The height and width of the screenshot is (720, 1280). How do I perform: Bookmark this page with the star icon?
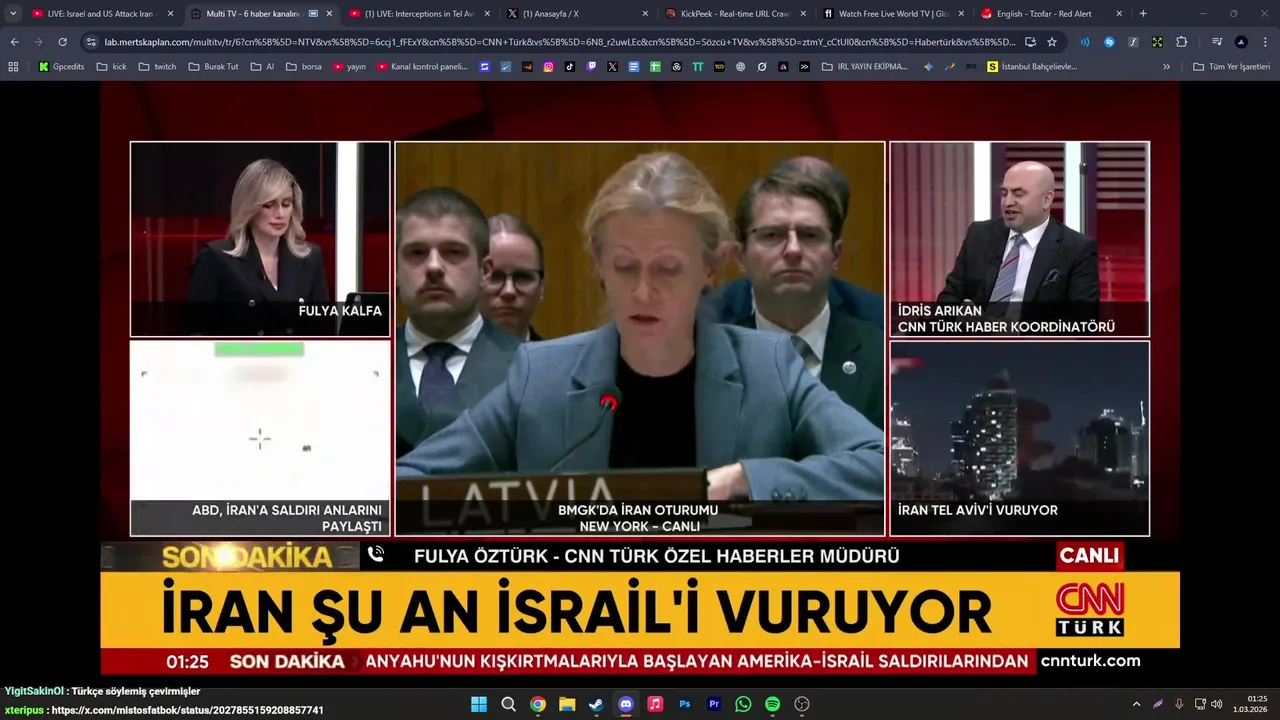[x=1052, y=42]
